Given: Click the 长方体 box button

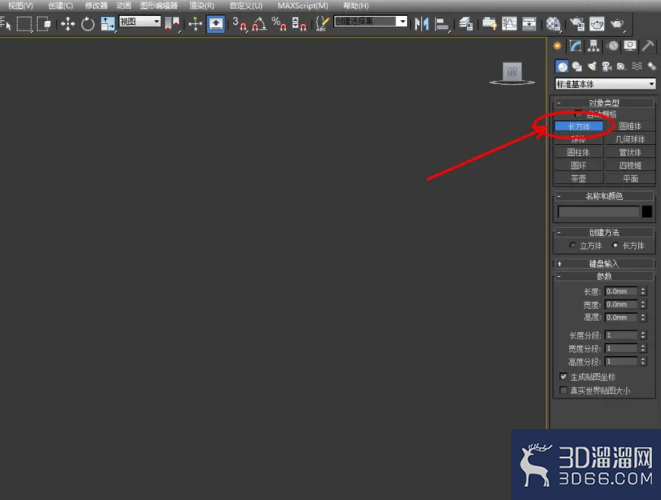Looking at the screenshot, I should (579, 126).
